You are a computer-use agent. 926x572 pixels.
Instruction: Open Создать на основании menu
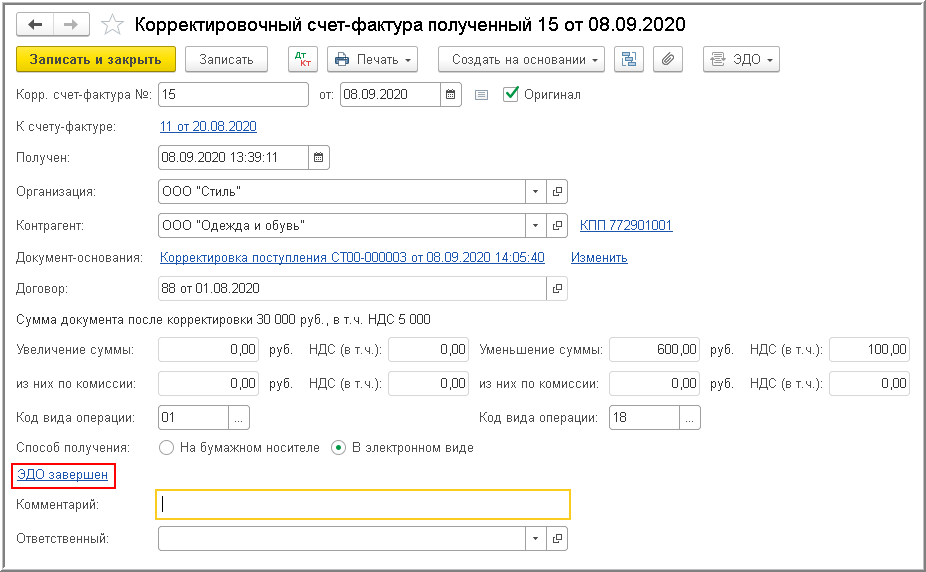[x=526, y=60]
